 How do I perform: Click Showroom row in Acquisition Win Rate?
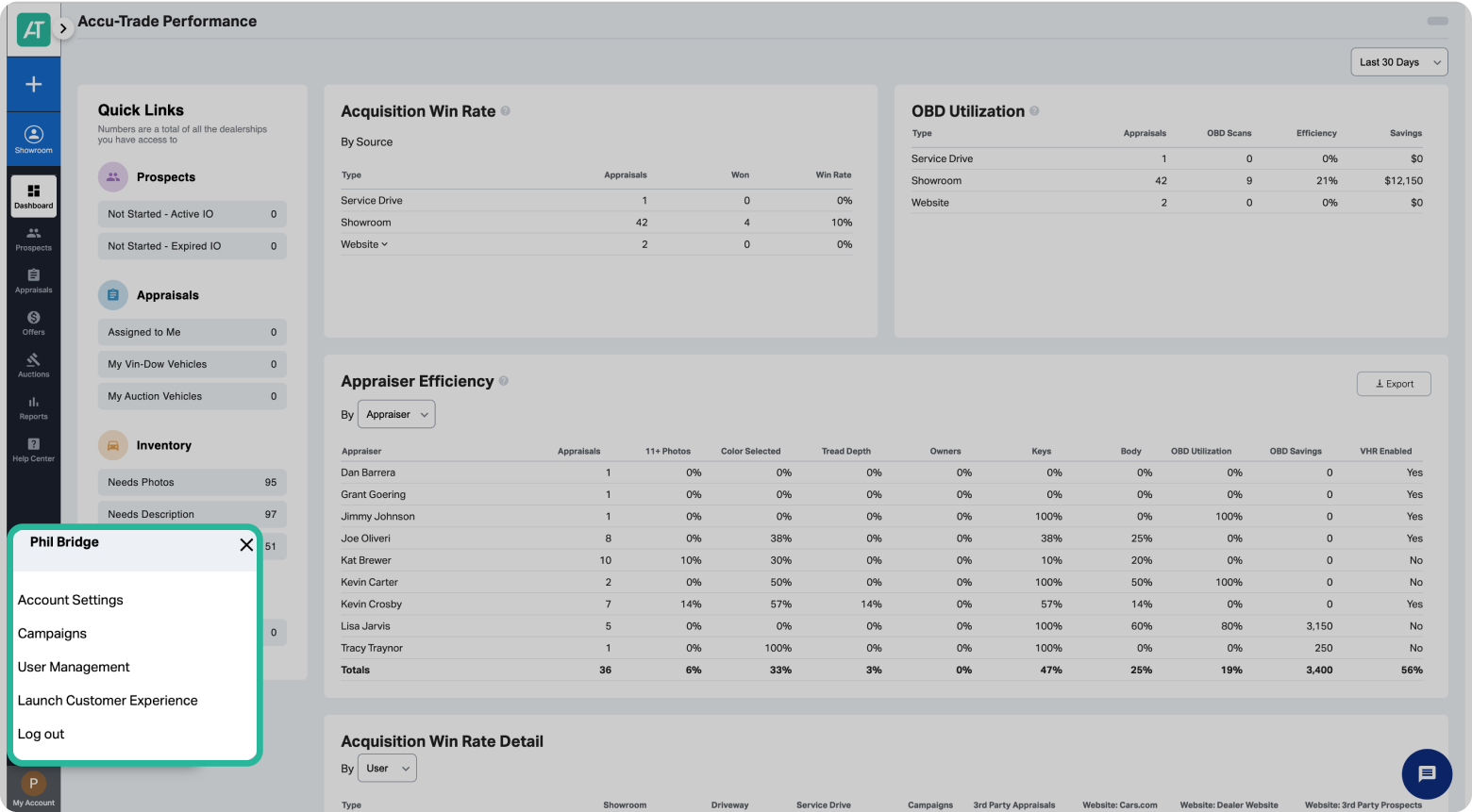[x=596, y=223]
